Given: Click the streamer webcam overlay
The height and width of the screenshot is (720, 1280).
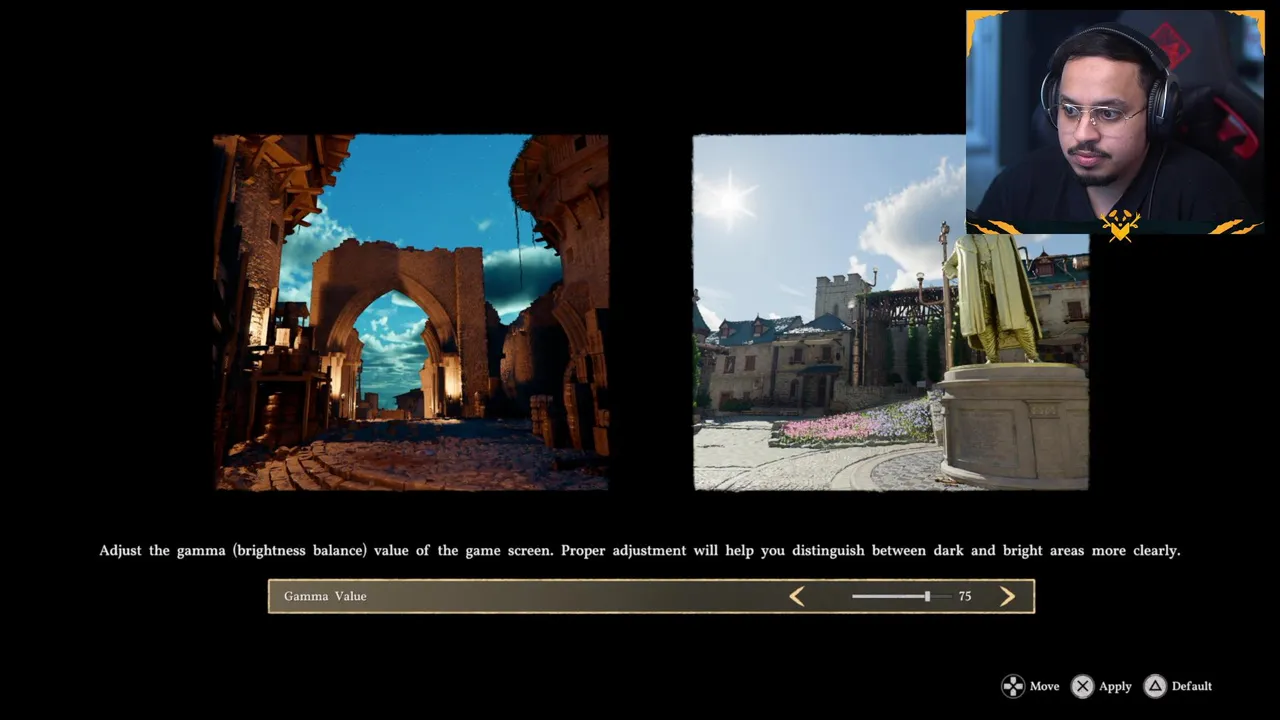Looking at the screenshot, I should click(x=1115, y=122).
